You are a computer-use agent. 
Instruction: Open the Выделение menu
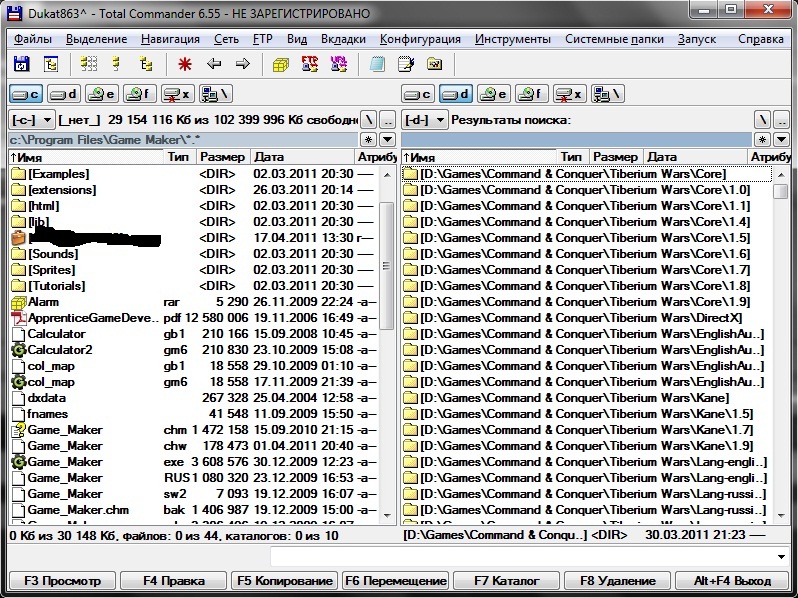point(96,39)
